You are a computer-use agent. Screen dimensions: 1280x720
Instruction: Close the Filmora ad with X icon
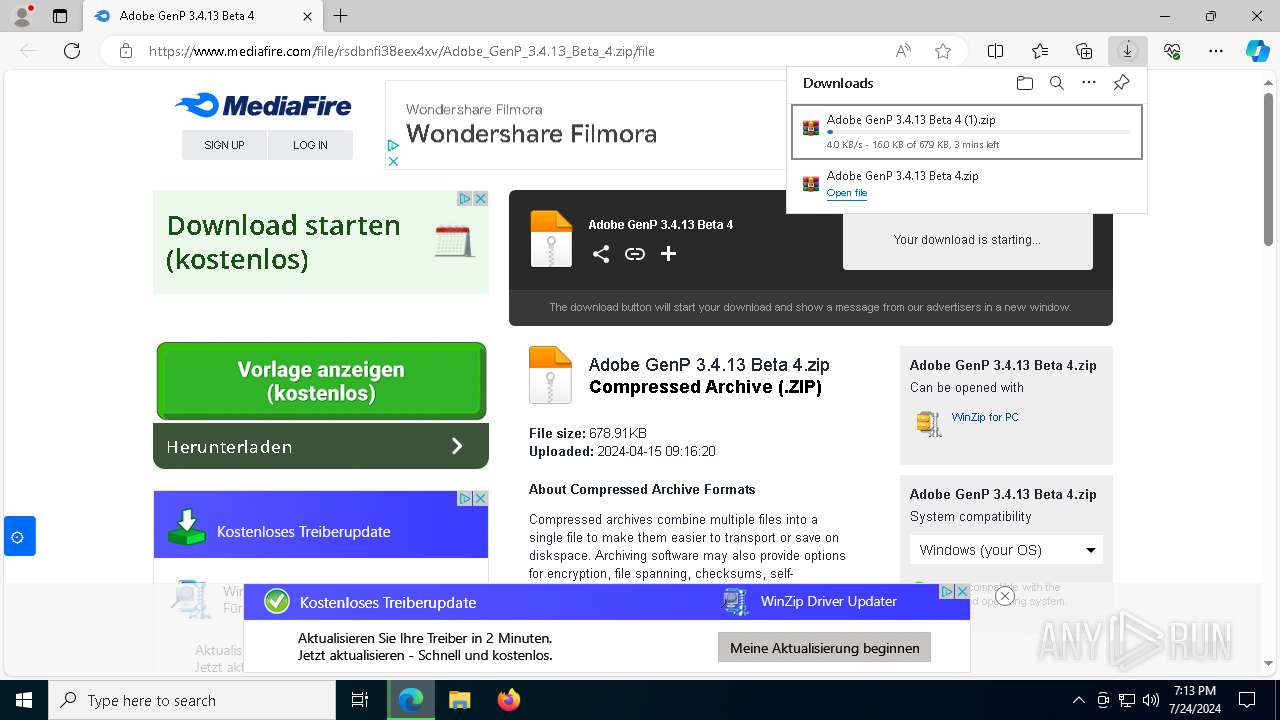[x=393, y=161]
